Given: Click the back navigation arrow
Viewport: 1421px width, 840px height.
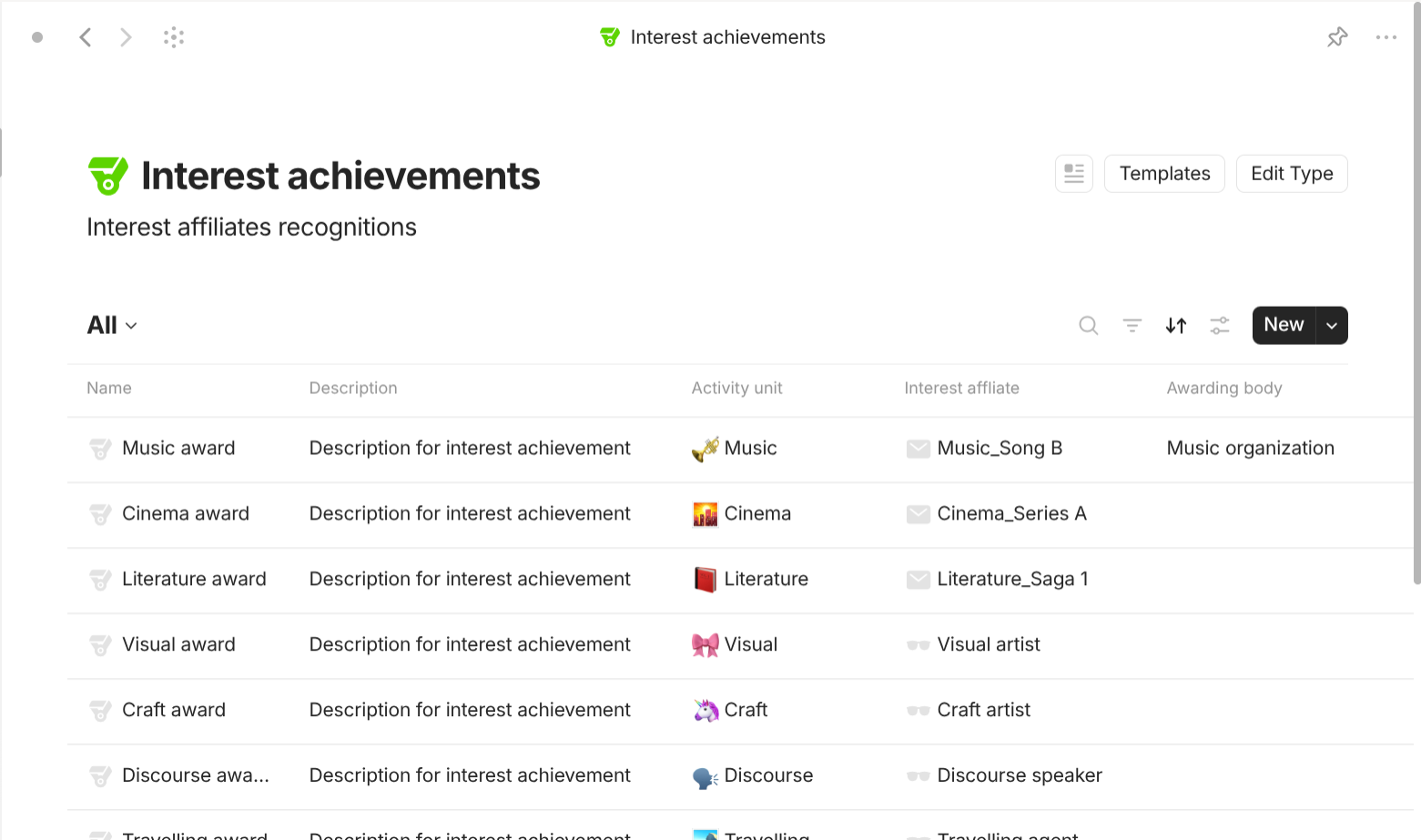Looking at the screenshot, I should click(x=86, y=36).
